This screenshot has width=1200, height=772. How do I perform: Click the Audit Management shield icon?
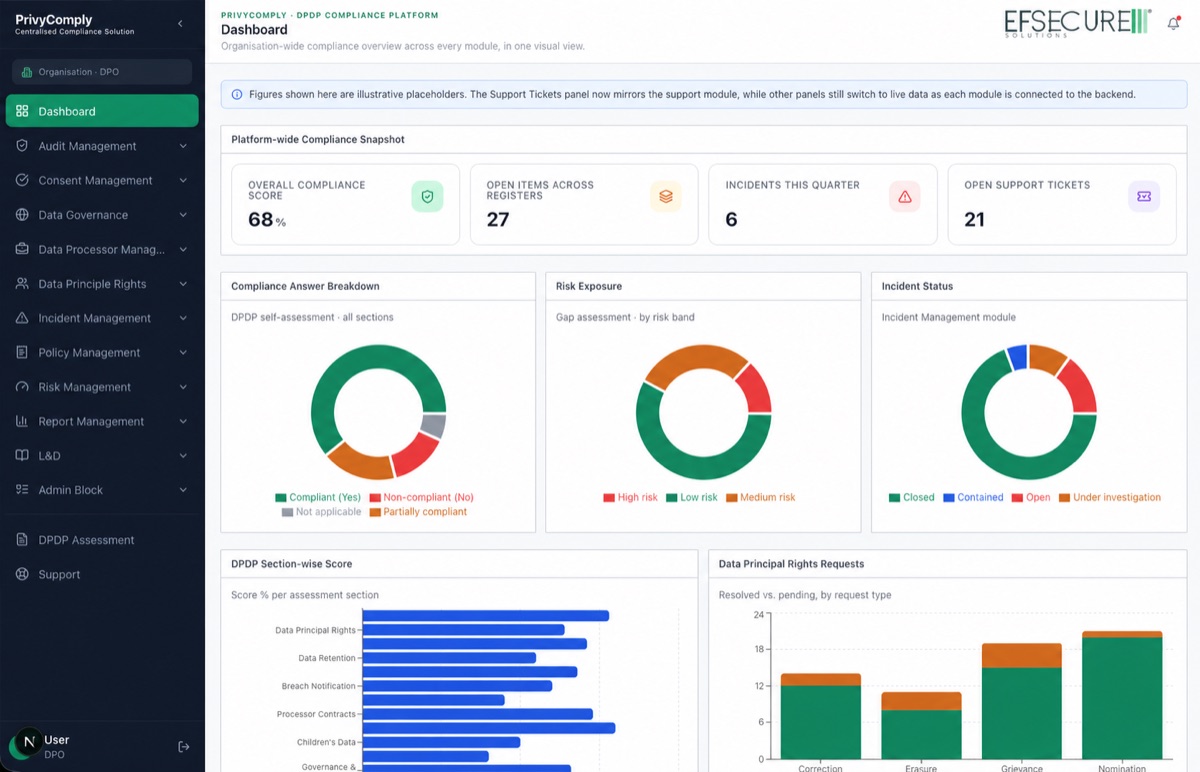tap(22, 145)
